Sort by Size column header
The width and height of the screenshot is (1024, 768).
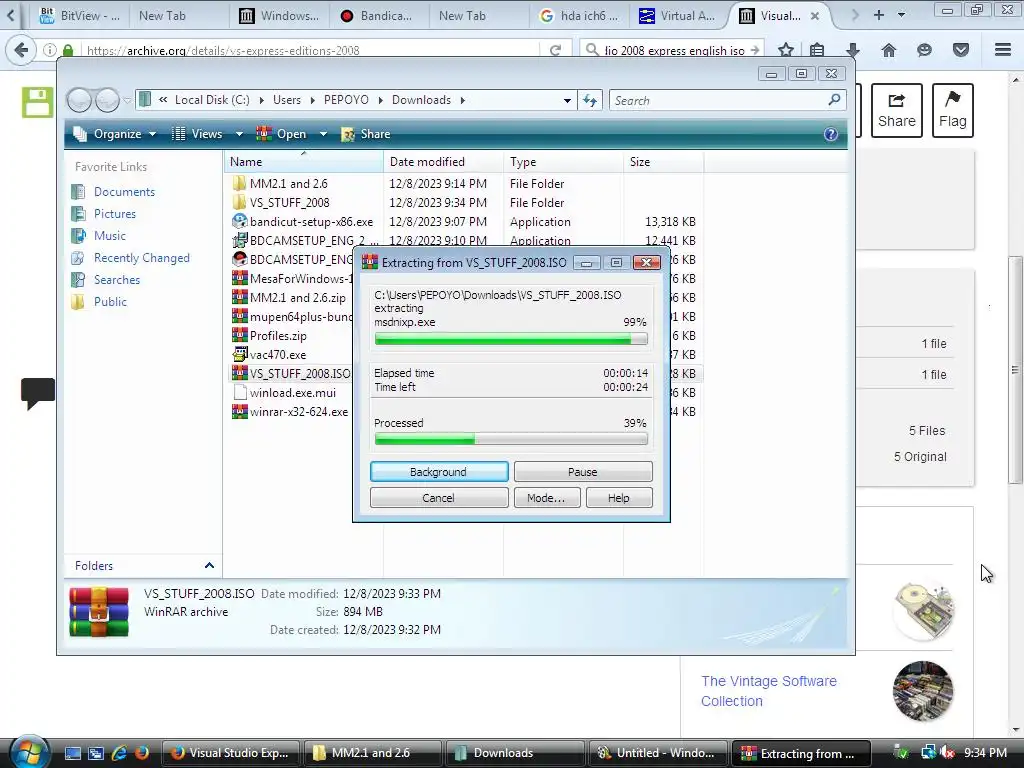[664, 161]
